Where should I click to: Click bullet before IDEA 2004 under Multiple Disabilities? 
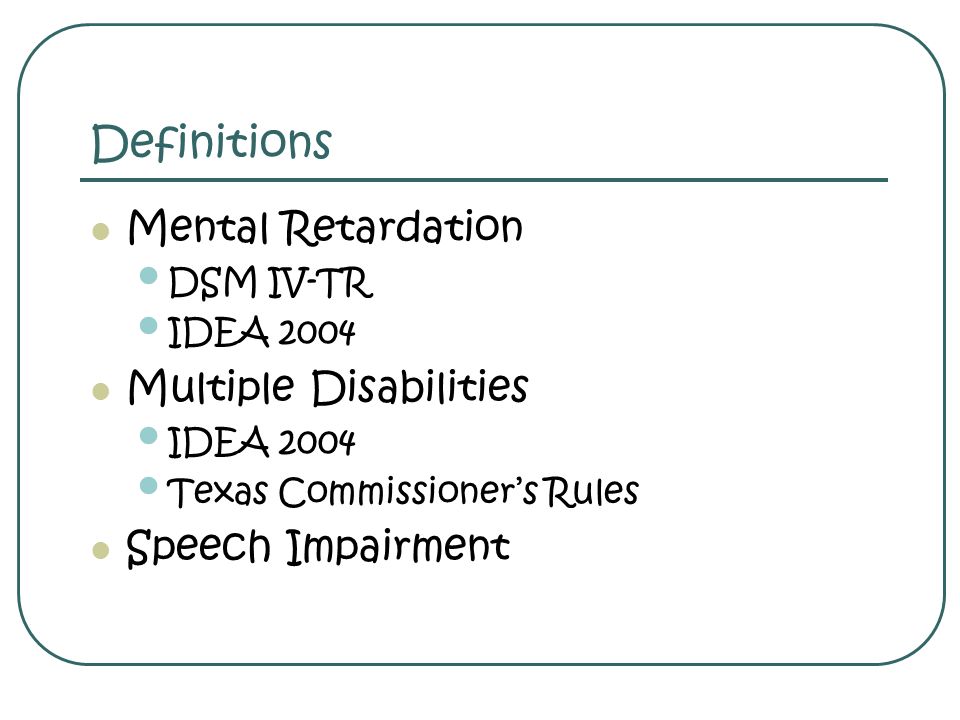pos(149,435)
